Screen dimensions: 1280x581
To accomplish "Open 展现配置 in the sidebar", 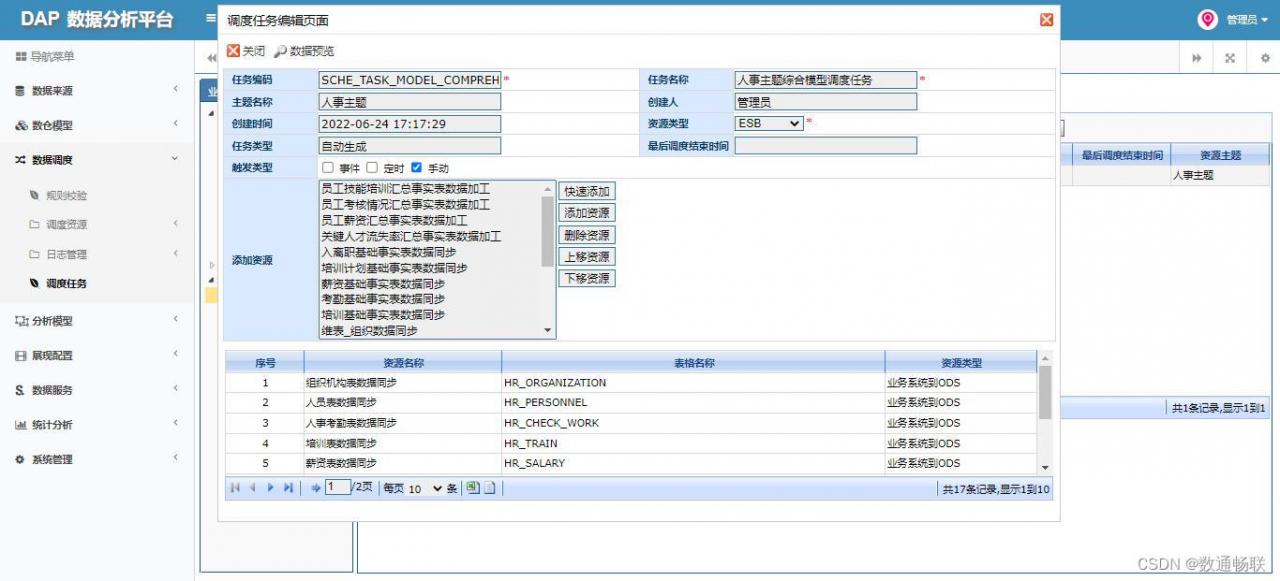I will pyautogui.click(x=97, y=355).
